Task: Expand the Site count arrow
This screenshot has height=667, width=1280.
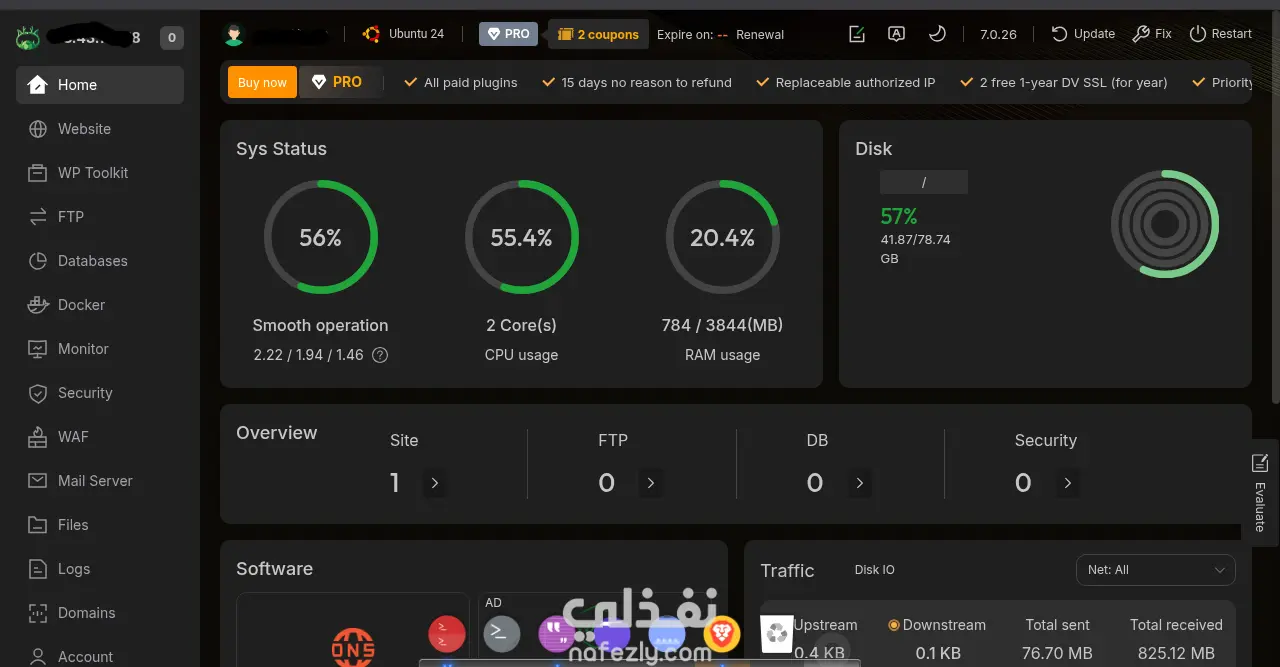Action: (x=435, y=483)
